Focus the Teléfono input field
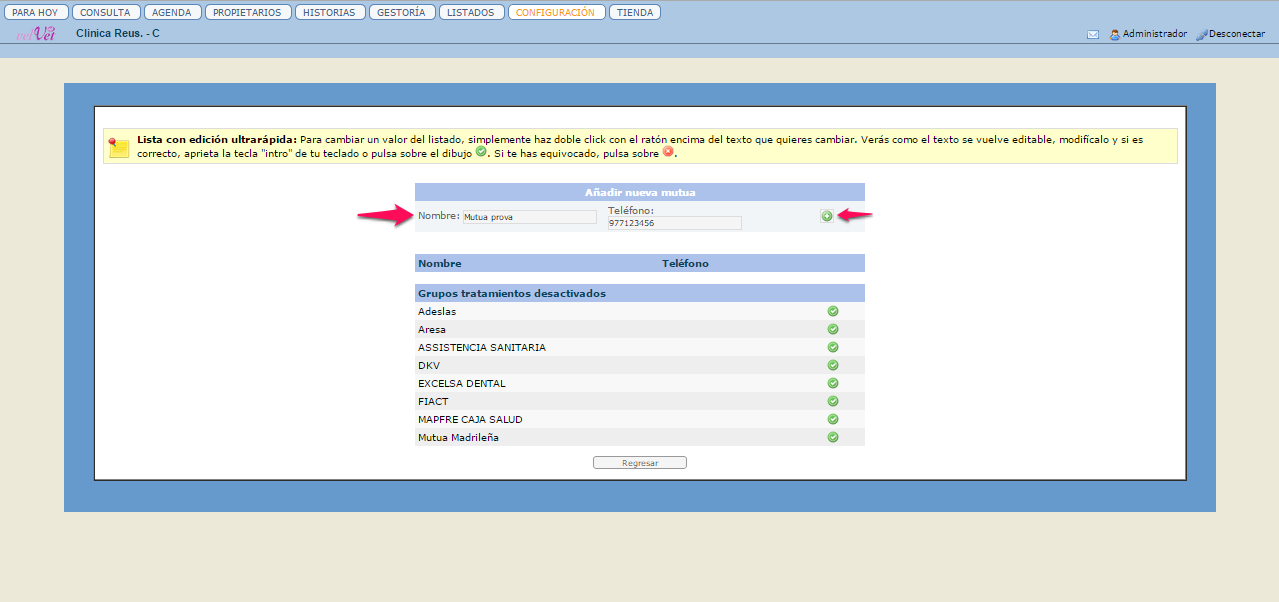Viewport: 1279px width, 602px height. pos(674,223)
